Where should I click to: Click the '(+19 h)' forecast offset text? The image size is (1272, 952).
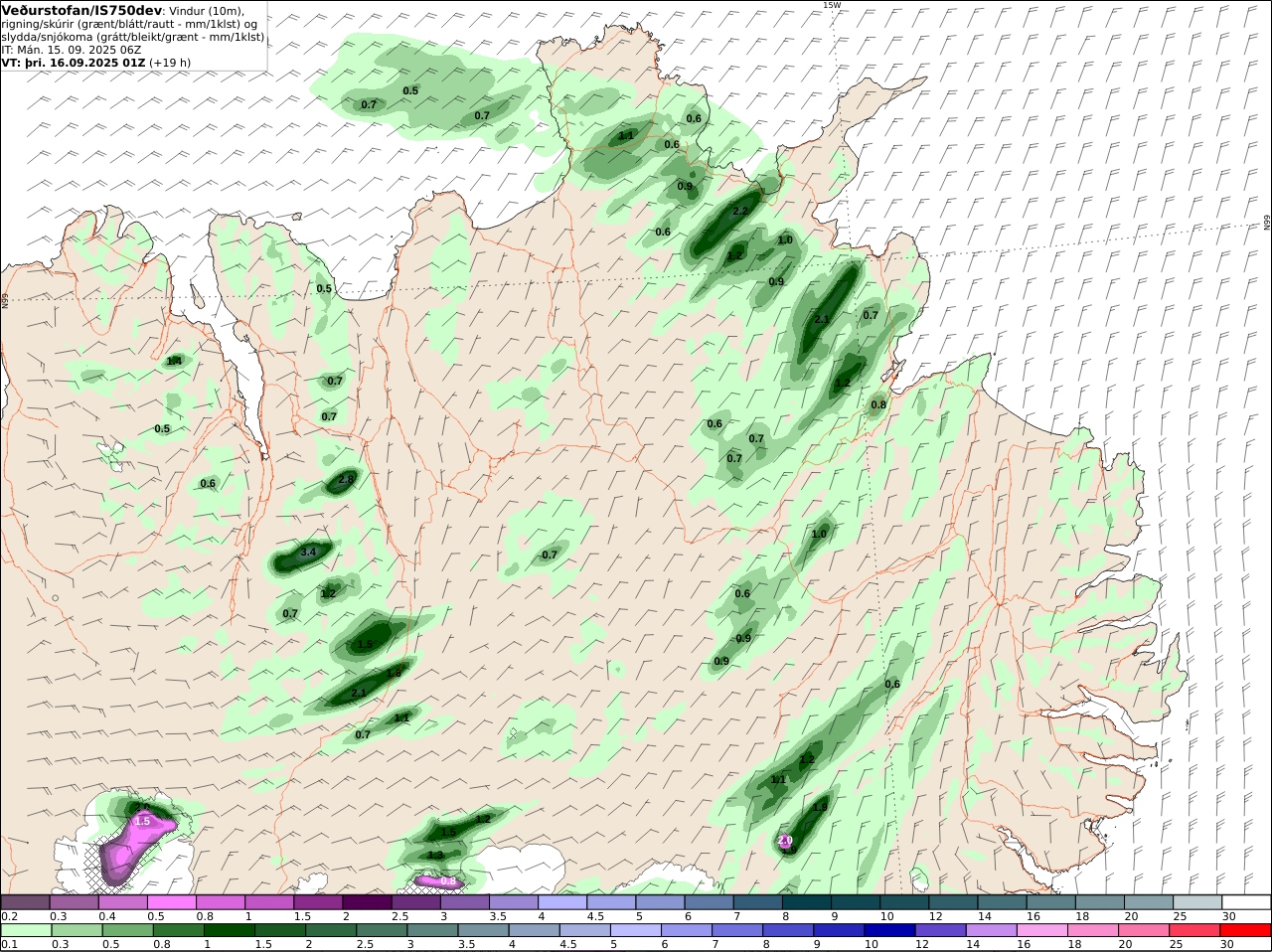point(170,63)
